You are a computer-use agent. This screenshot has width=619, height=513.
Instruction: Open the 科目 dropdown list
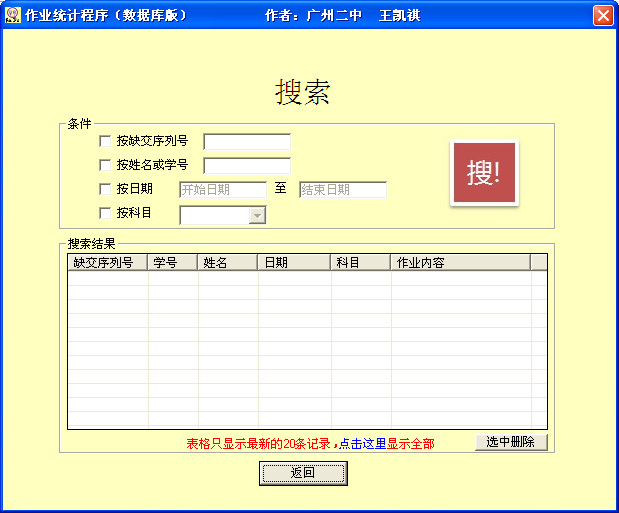click(x=257, y=215)
